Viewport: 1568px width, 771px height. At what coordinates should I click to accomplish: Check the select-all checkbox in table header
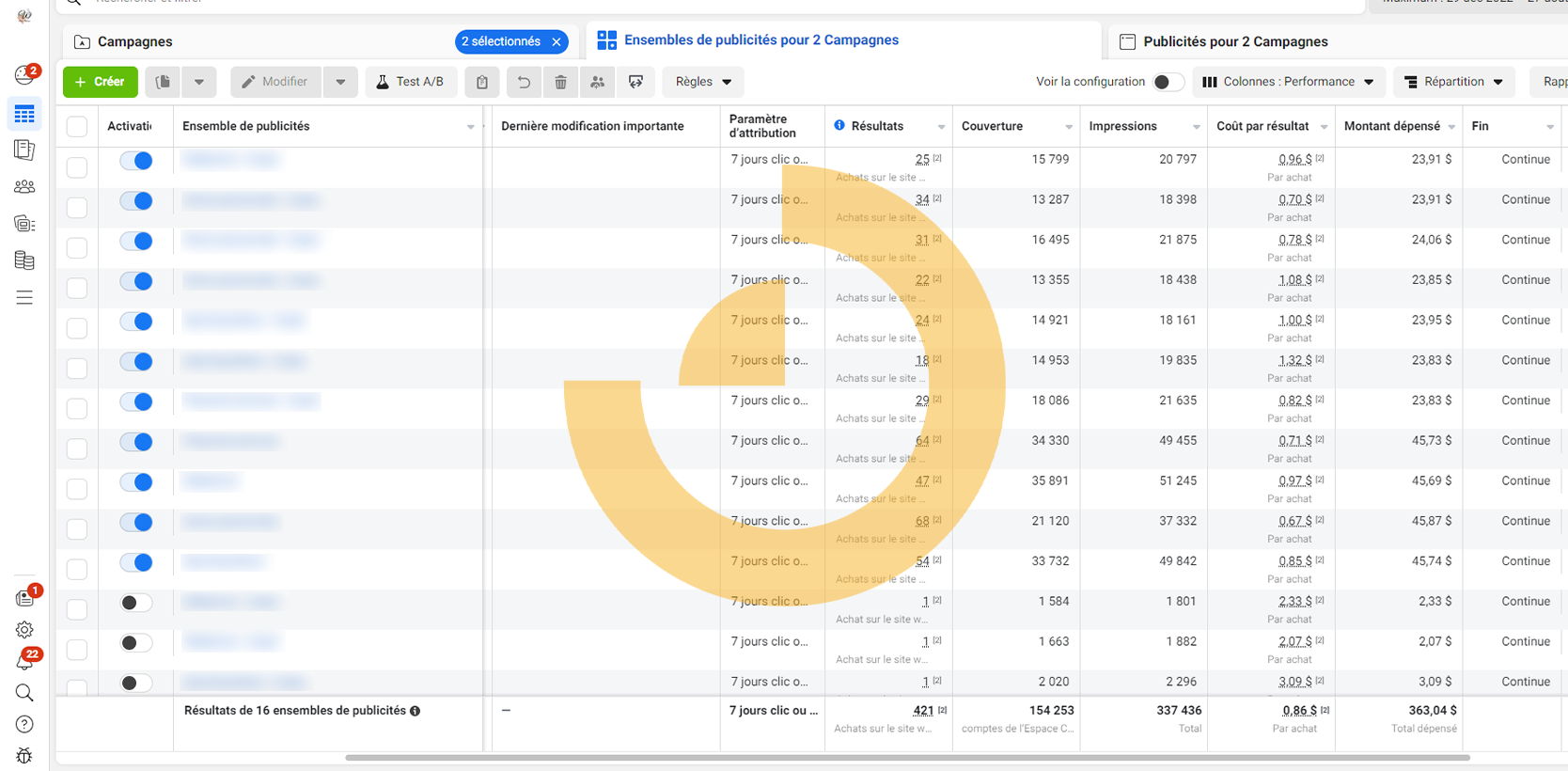click(x=77, y=126)
